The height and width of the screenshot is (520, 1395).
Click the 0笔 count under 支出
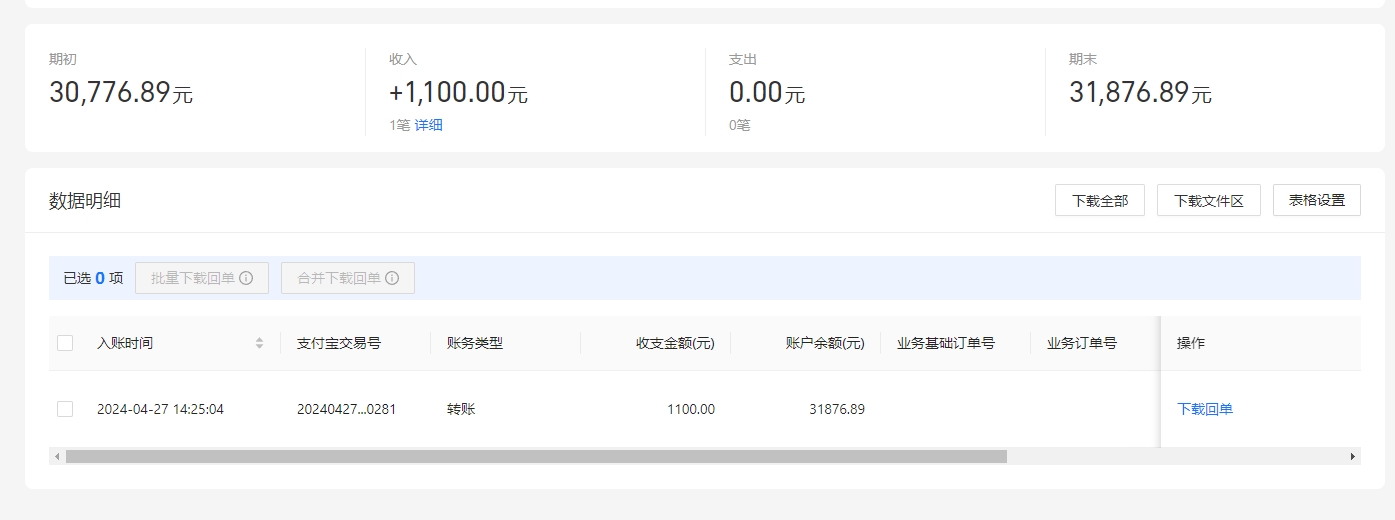pyautogui.click(x=740, y=125)
